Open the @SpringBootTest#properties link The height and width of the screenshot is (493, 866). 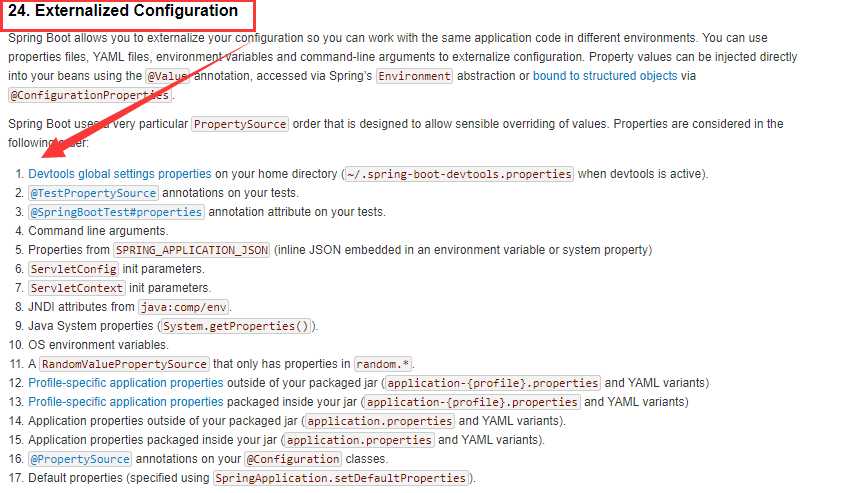click(x=116, y=212)
